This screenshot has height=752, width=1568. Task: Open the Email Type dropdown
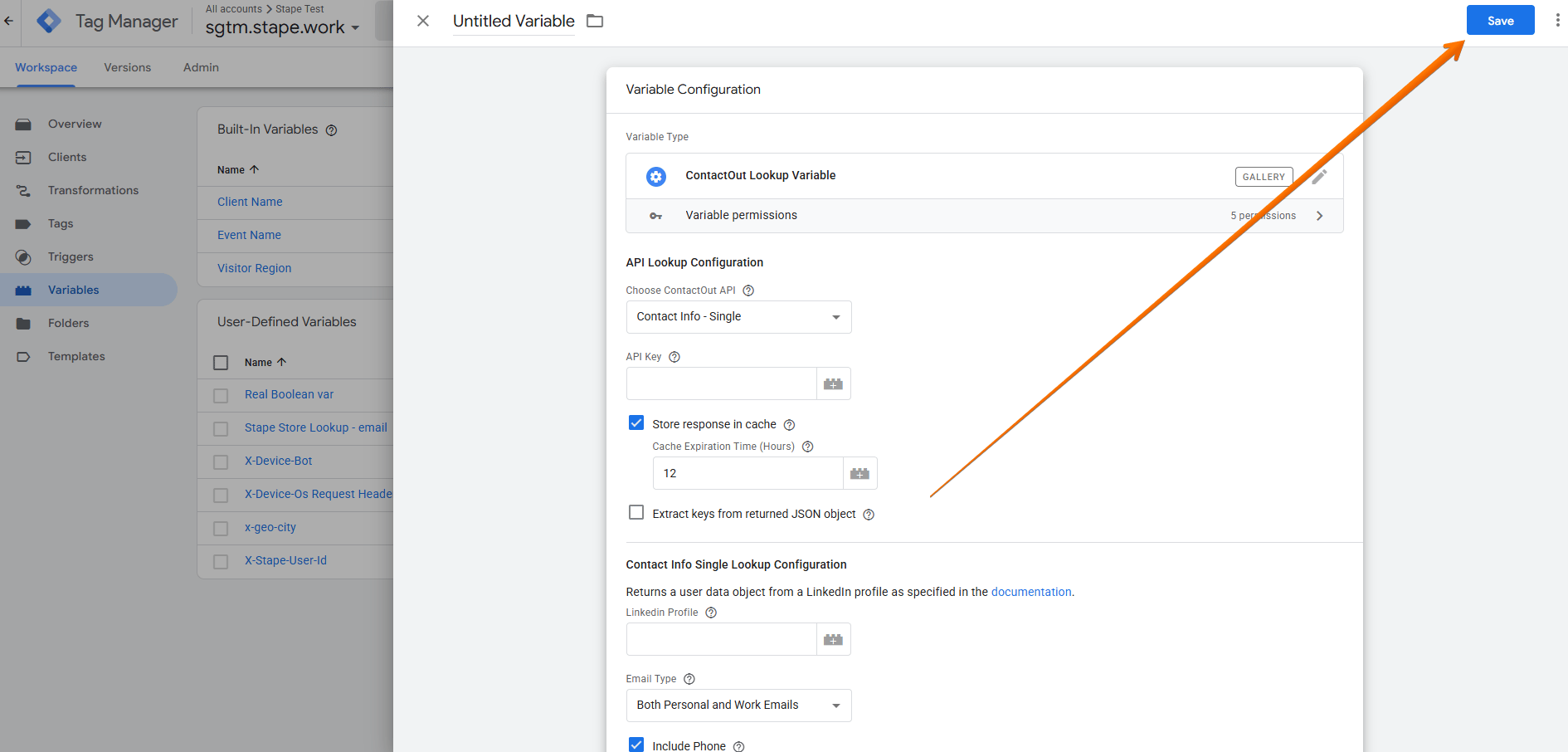point(738,706)
